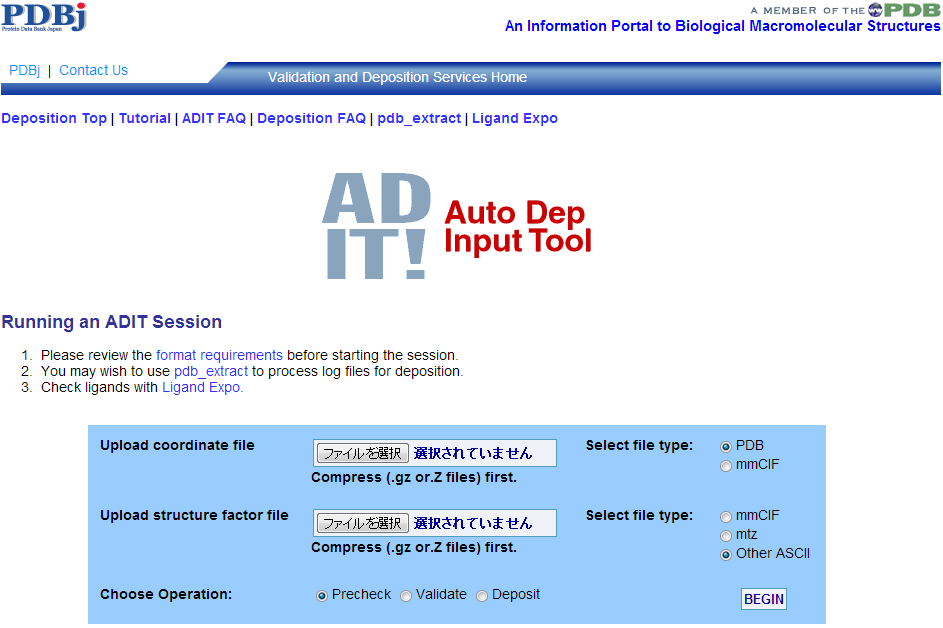This screenshot has width=943, height=628.
Task: Click the PDBj logo in the header
Action: (x=44, y=17)
